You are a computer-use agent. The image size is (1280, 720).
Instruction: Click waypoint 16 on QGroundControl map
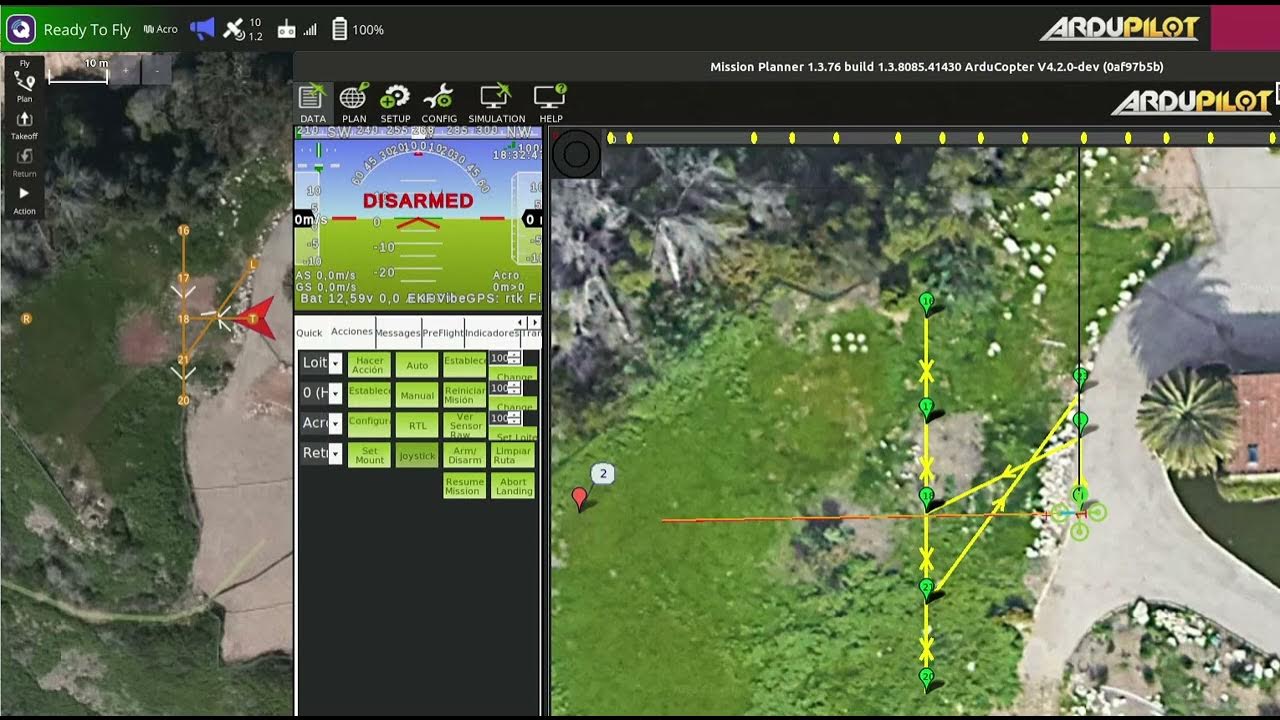click(x=183, y=230)
